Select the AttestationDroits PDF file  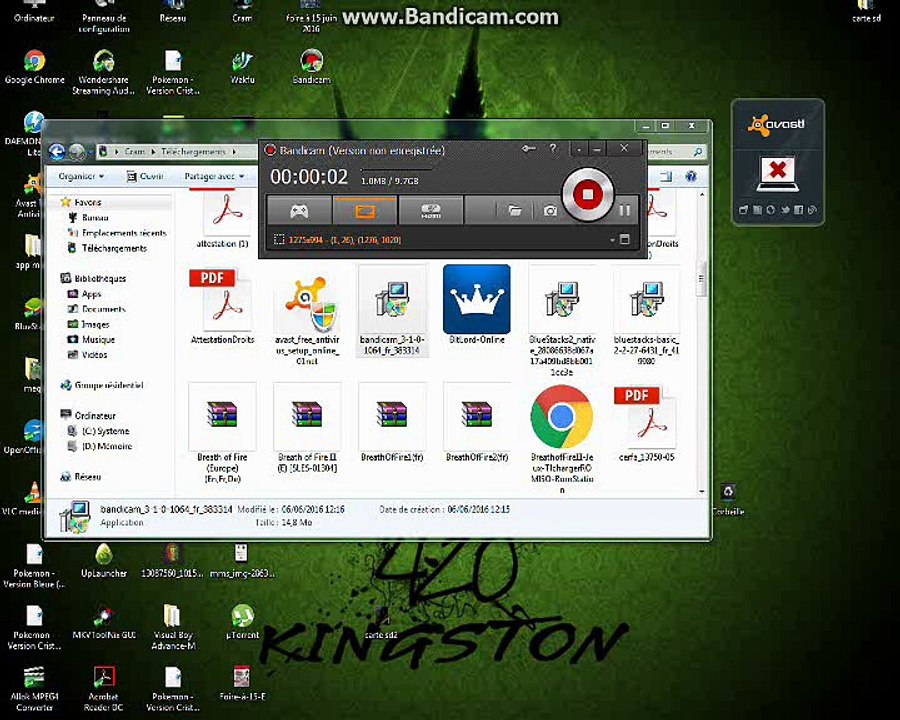pyautogui.click(x=222, y=306)
